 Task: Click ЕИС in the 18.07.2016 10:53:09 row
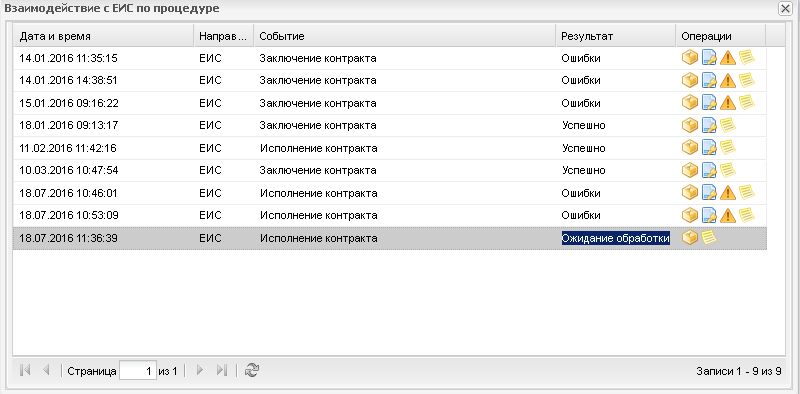210,215
